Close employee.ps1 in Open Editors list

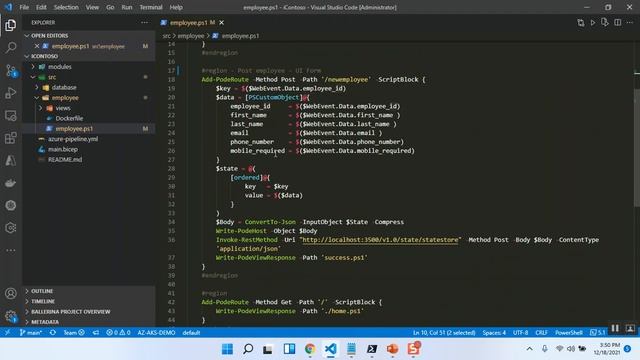pos(37,46)
